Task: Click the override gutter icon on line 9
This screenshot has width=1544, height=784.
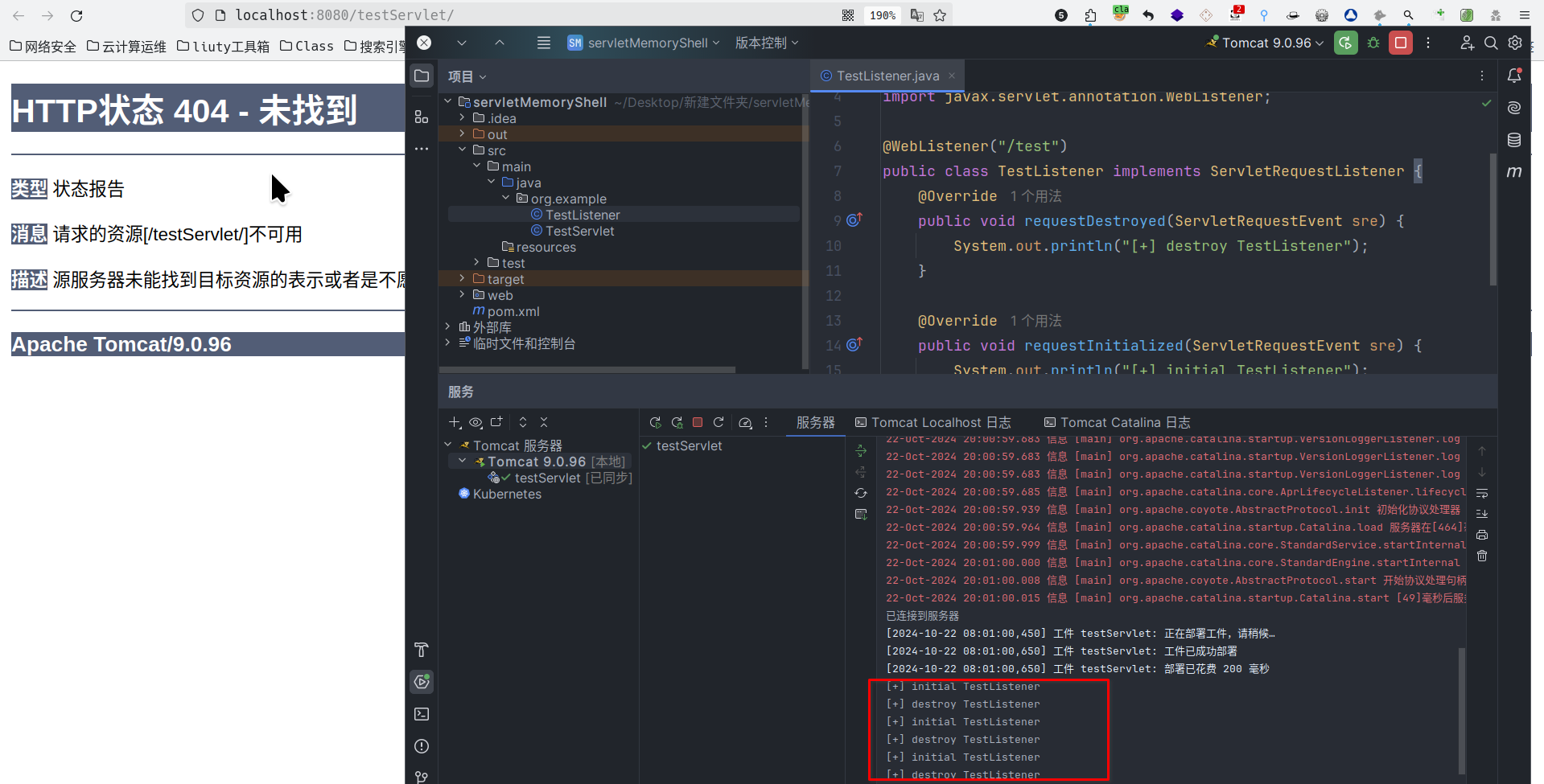Action: click(x=854, y=220)
